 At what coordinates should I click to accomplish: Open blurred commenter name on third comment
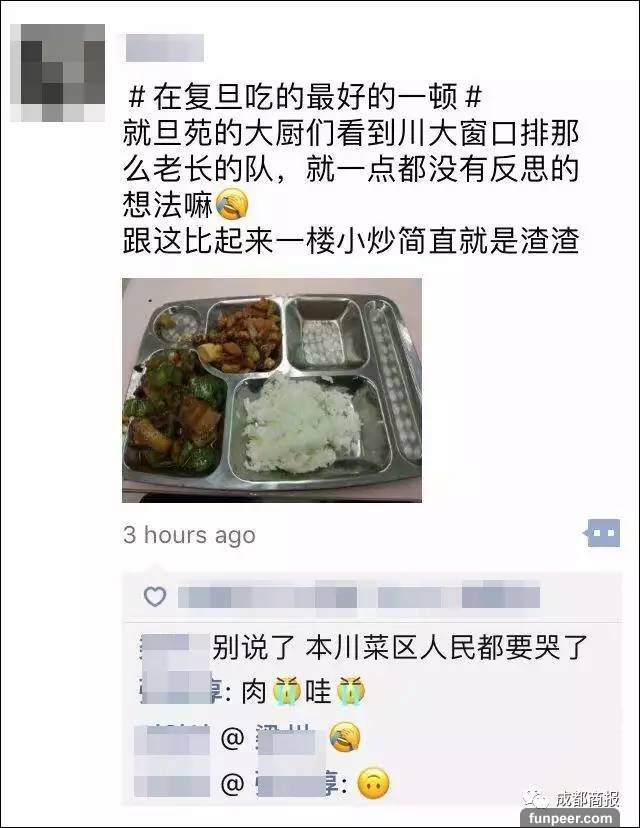(x=172, y=739)
